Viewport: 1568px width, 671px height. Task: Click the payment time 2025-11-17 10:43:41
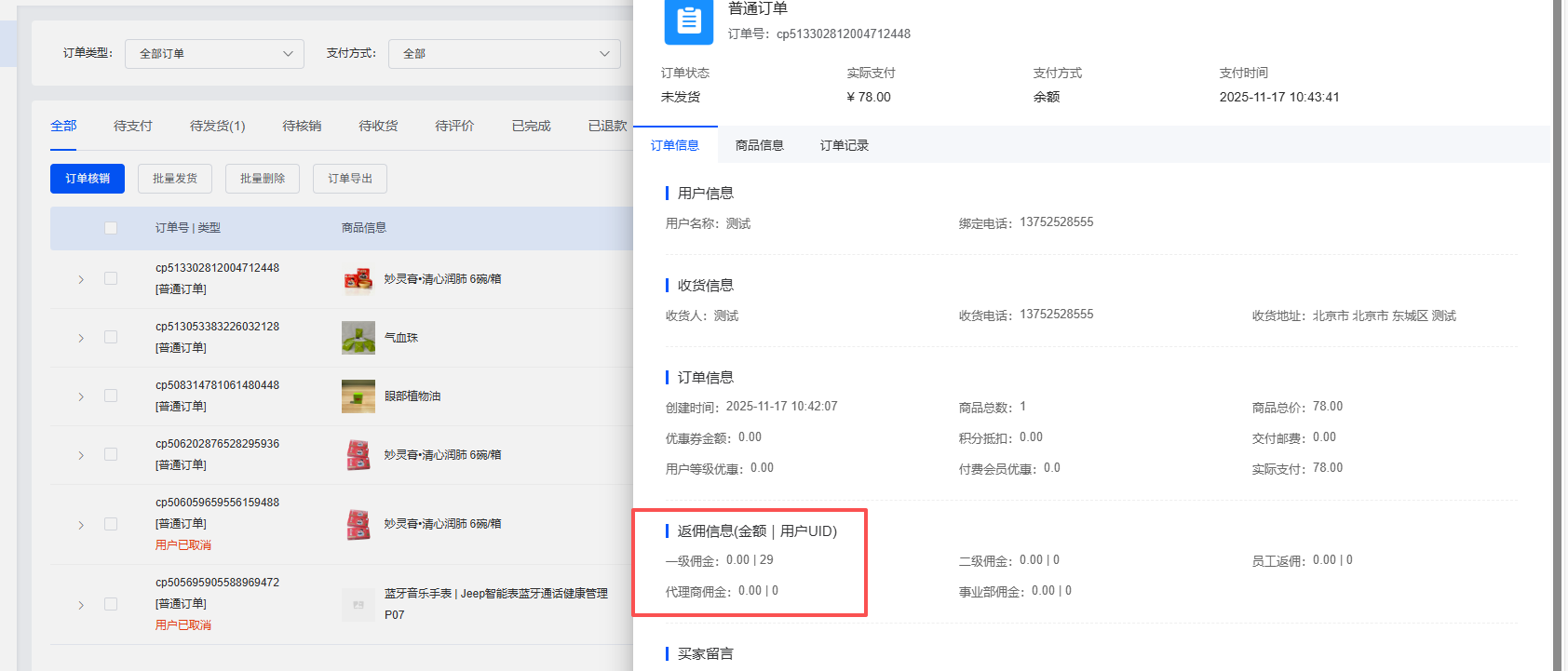click(x=1279, y=97)
